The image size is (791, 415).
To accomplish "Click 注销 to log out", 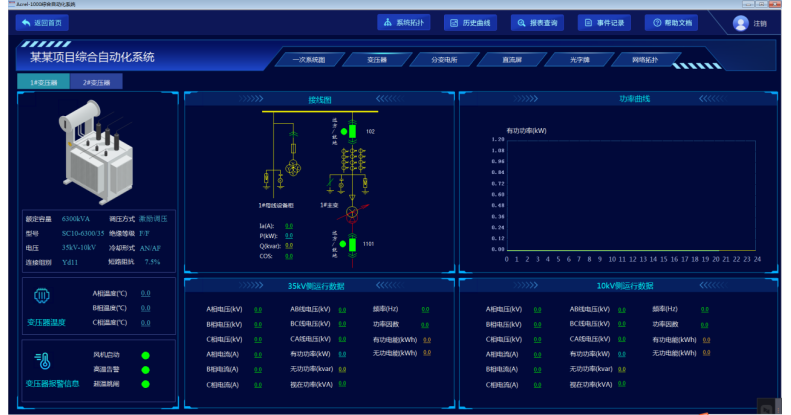I will pos(760,24).
